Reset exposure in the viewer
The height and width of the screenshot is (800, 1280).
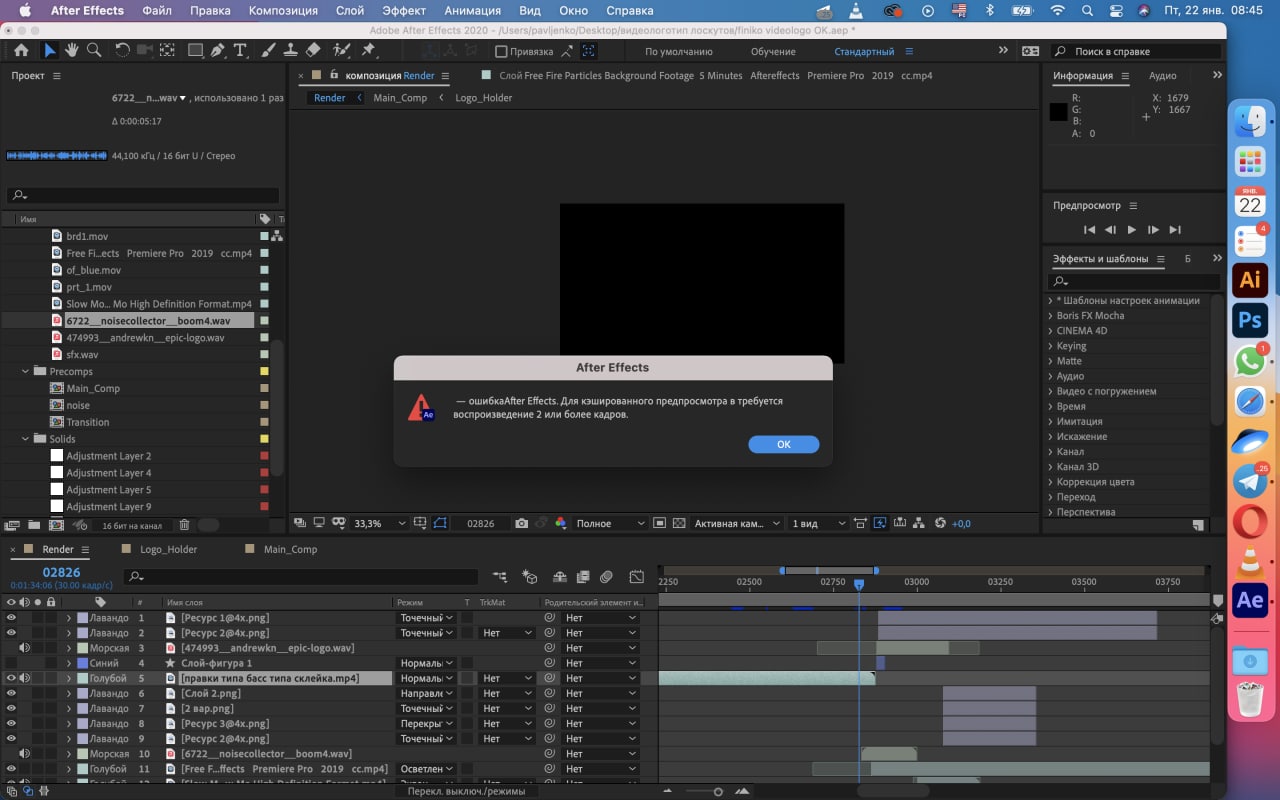click(x=940, y=523)
